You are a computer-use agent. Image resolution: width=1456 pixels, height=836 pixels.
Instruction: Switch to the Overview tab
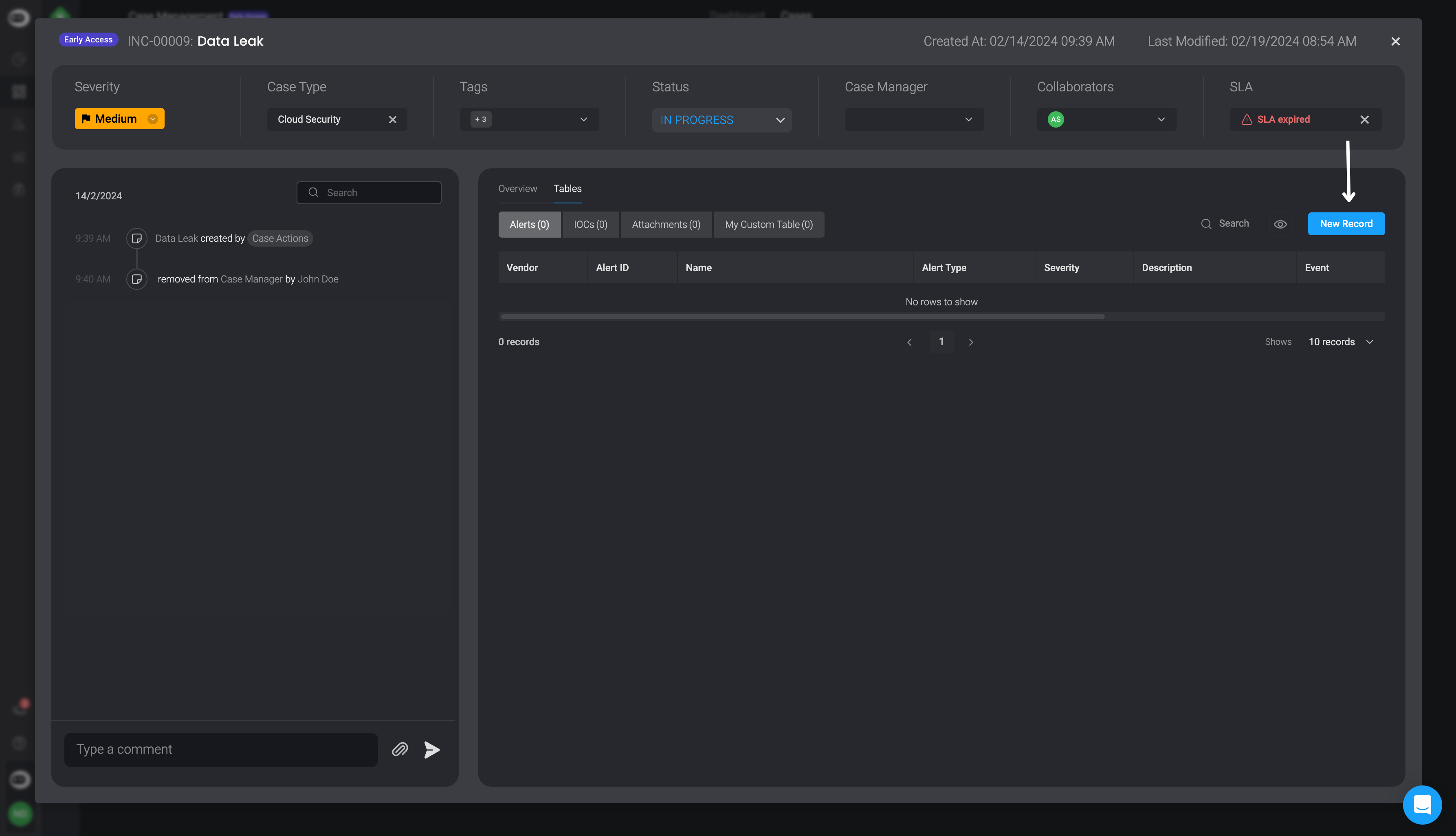(517, 188)
